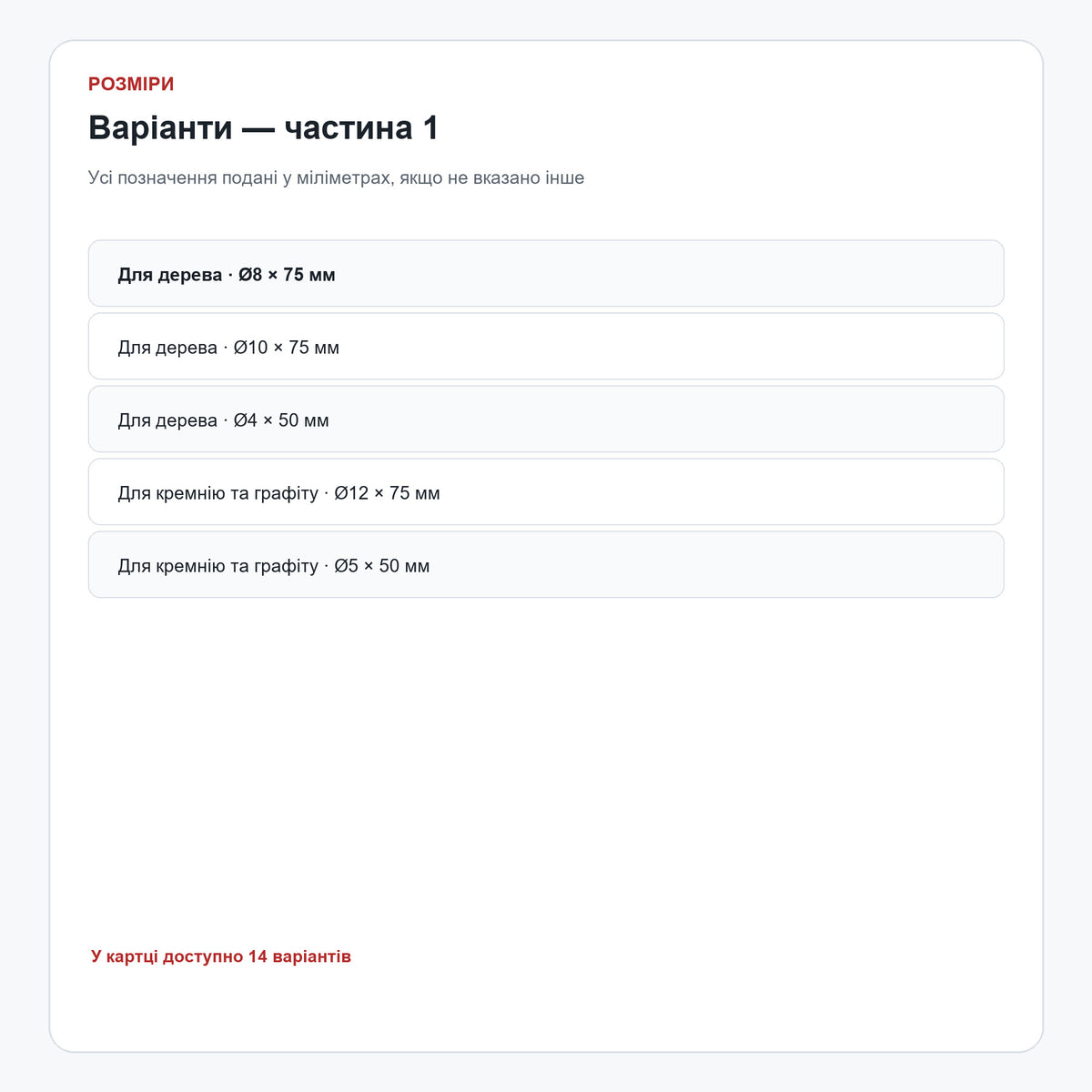Pick the 12 mm silicon and graphite row
Image resolution: width=1092 pixels, height=1092 pixels.
pos(546,491)
